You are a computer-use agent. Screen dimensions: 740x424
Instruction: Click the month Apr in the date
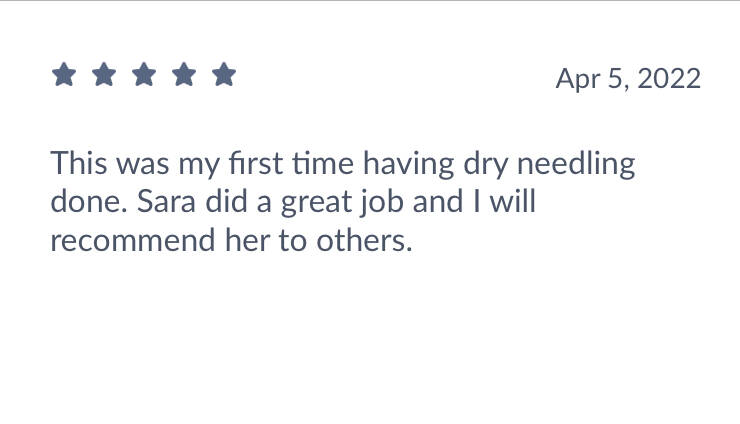coord(576,79)
